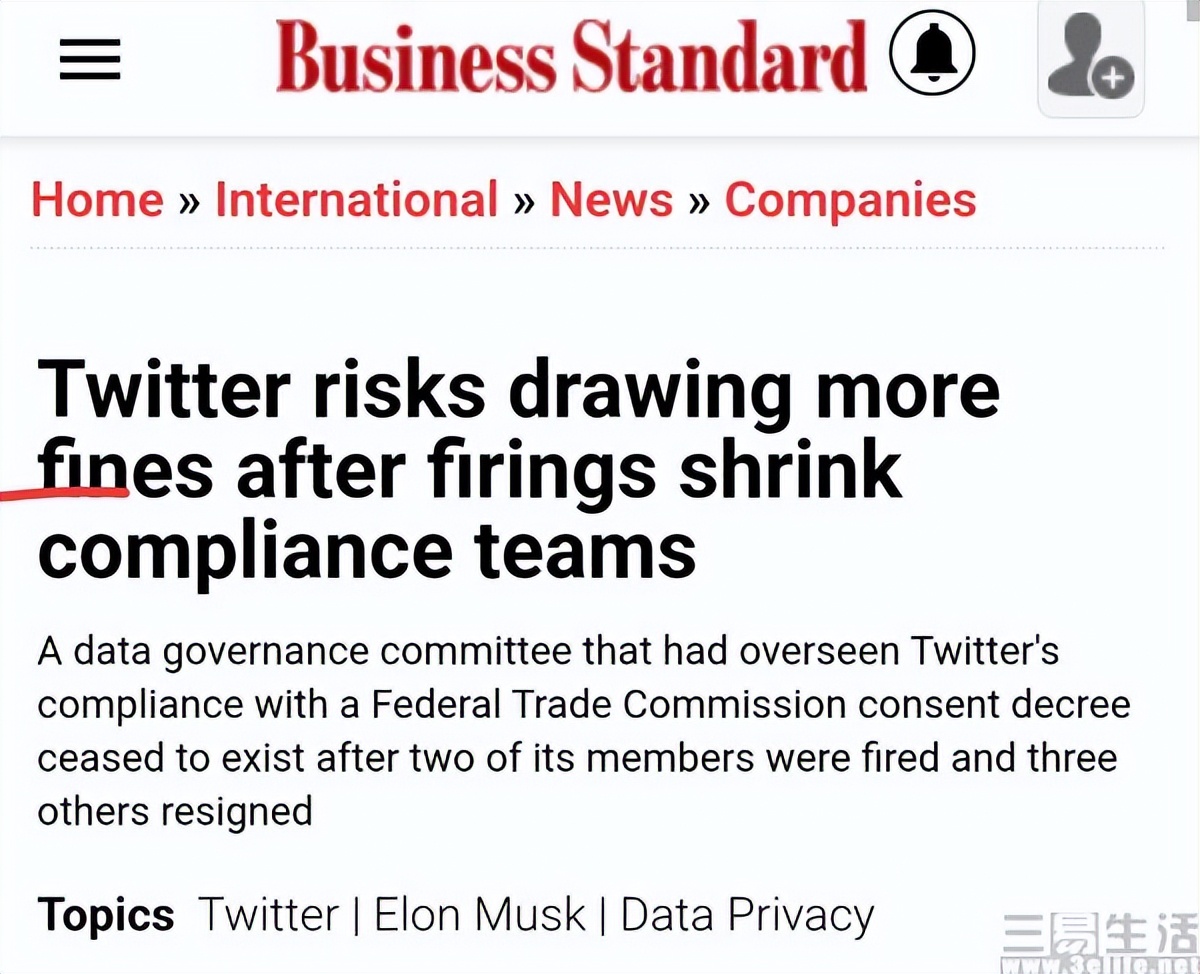Select the Companies breadcrumb link
Viewport: 1200px width, 974px height.
tap(850, 199)
